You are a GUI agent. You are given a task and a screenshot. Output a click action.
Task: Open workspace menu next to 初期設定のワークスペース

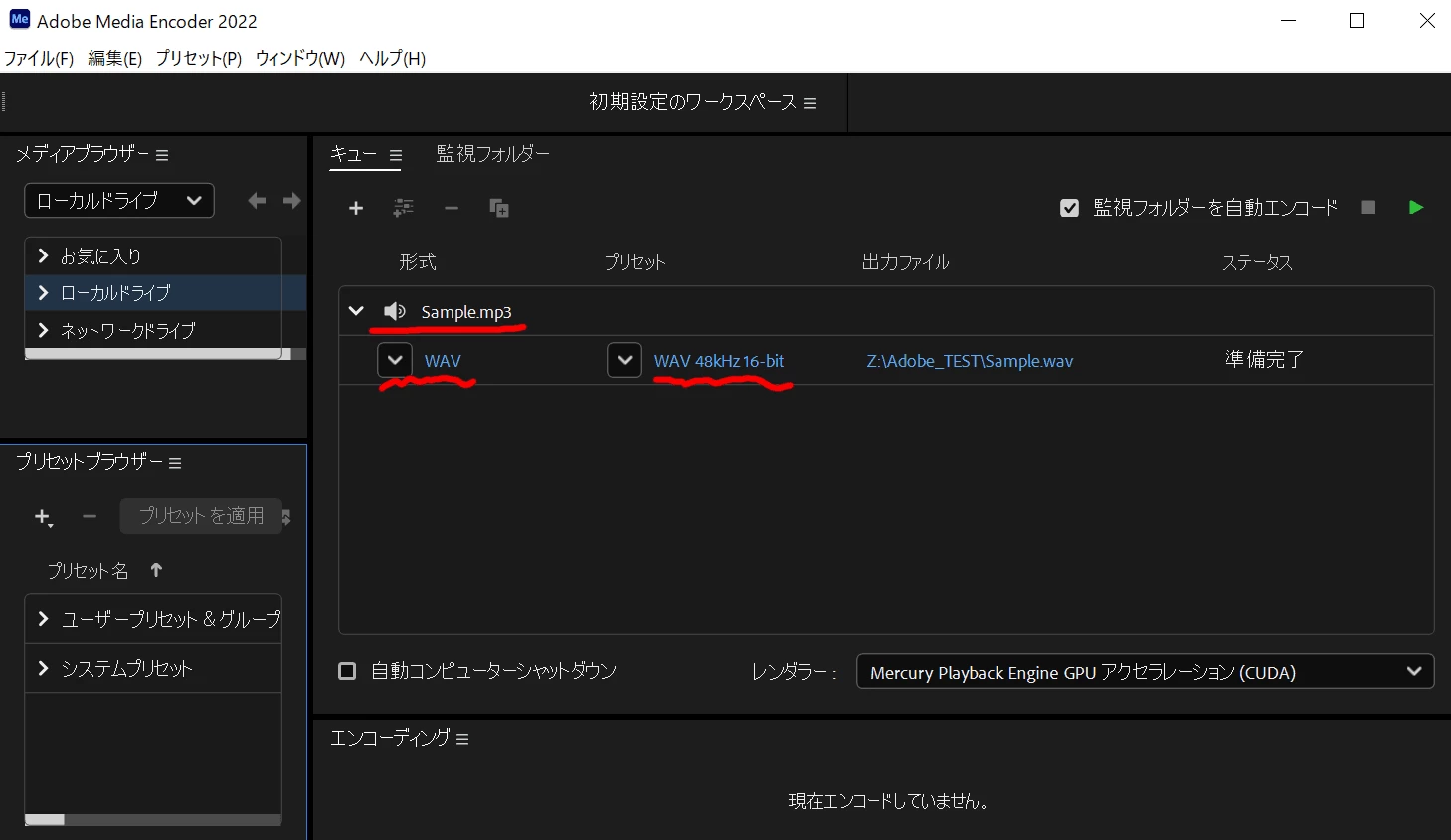[x=810, y=103]
